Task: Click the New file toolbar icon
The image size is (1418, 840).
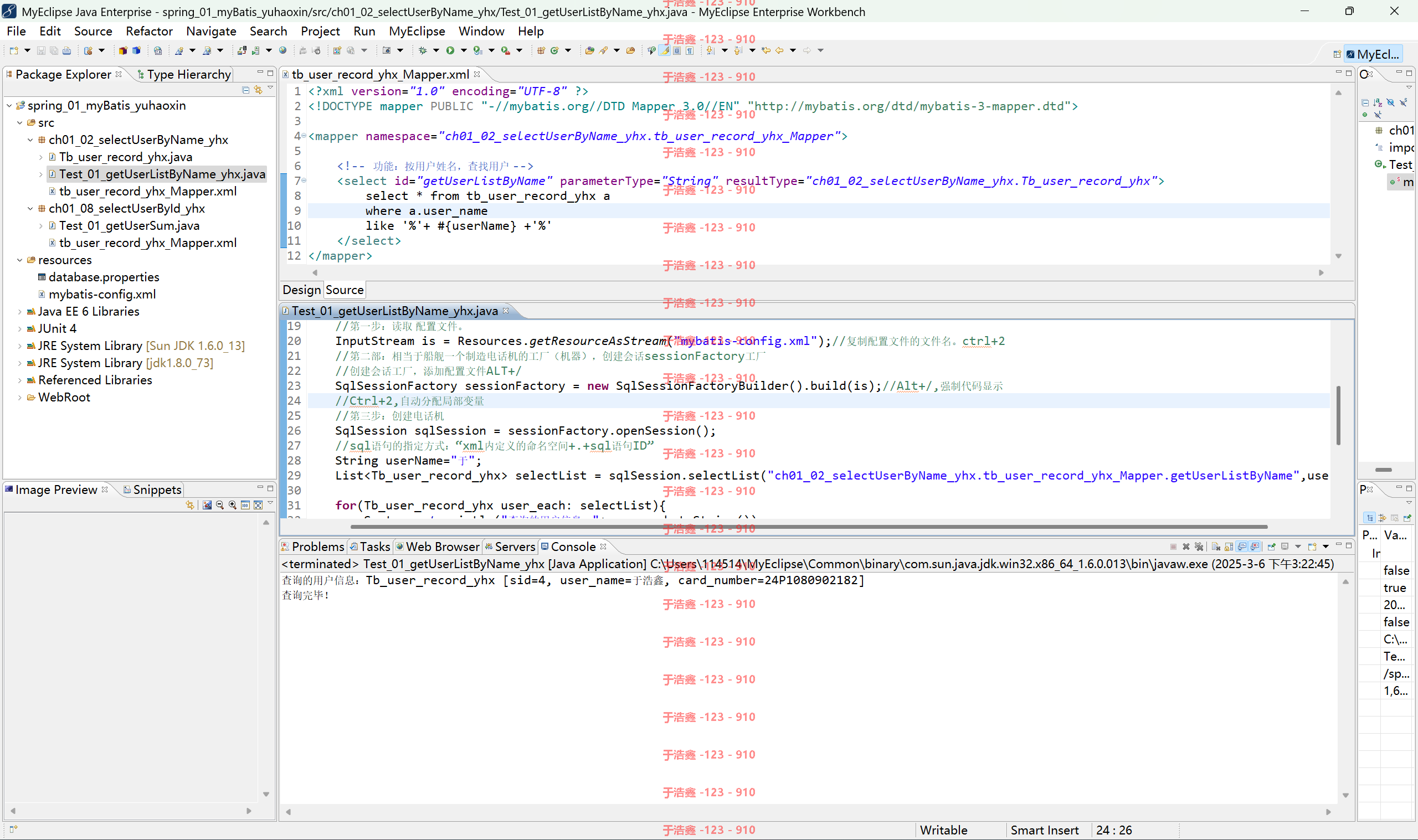Action: click(x=14, y=50)
